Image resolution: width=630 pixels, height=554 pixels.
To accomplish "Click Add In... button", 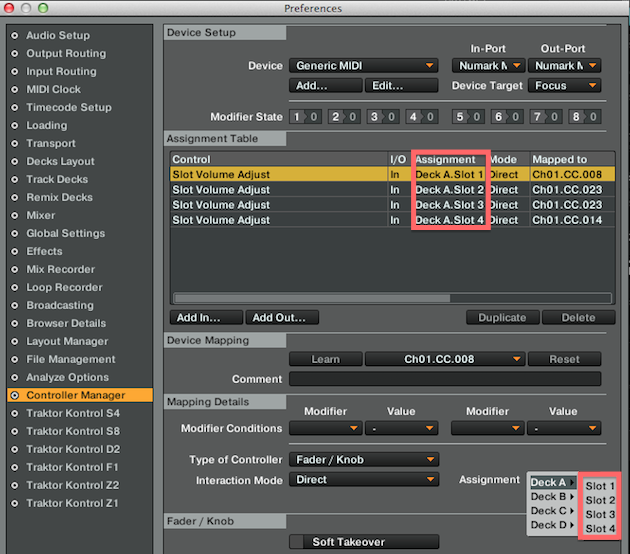I will pos(206,317).
